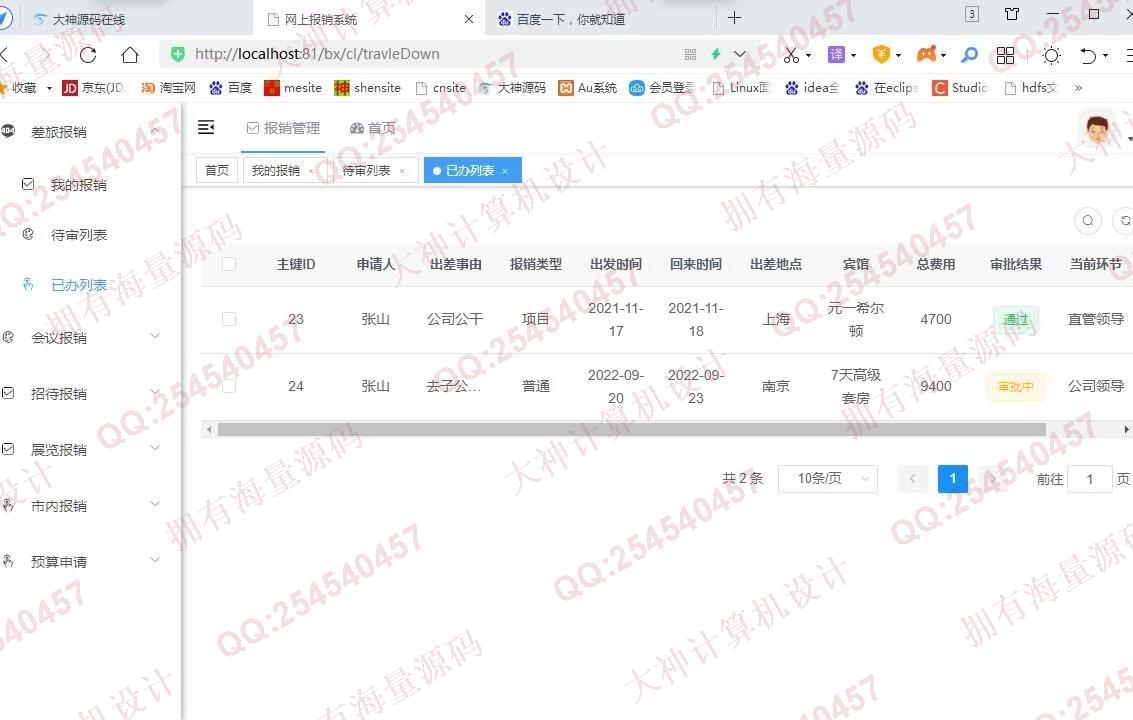Click the previous page arrow button

click(x=913, y=479)
